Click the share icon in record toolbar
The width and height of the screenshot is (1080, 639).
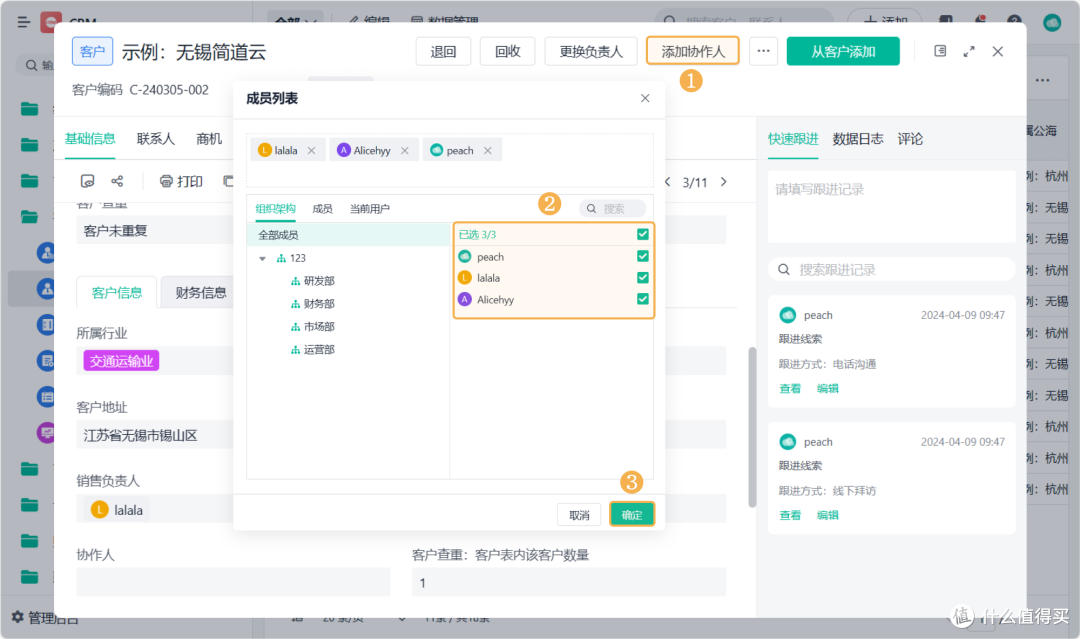[x=117, y=181]
